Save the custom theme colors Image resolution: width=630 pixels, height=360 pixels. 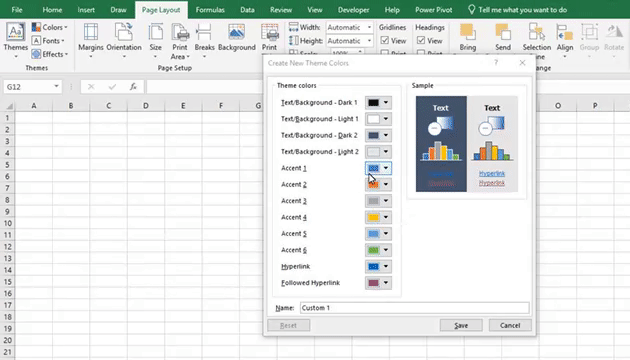pos(461,325)
